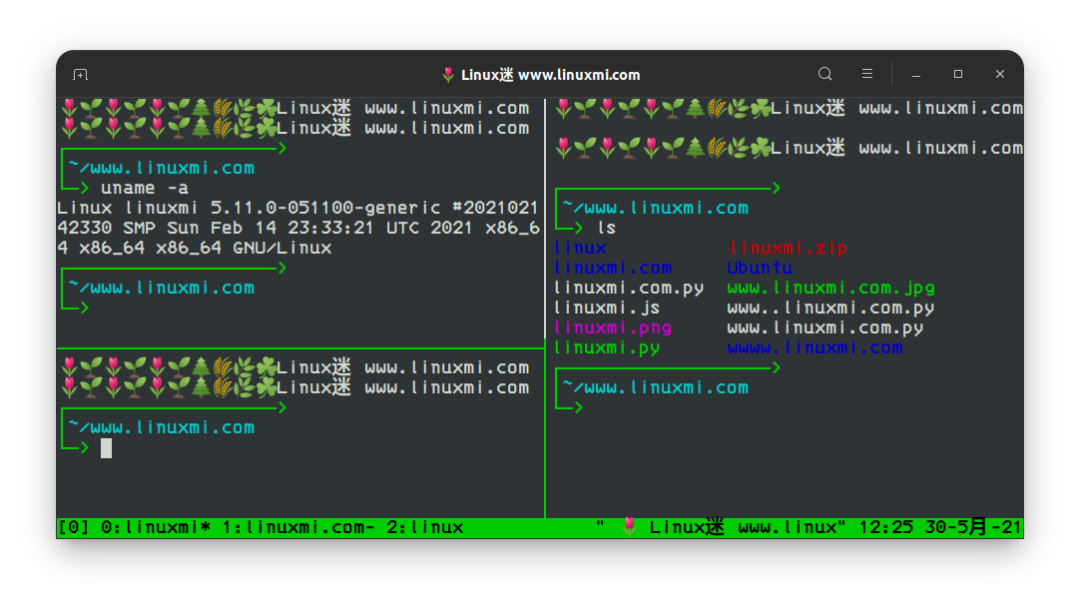The height and width of the screenshot is (601, 1080).
Task: Click the tulip icon beside the window title
Action: (448, 74)
